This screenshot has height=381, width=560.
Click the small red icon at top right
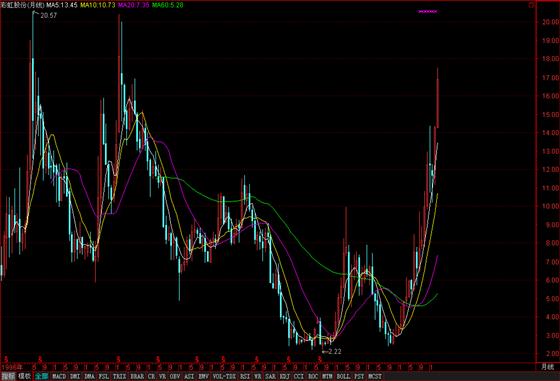(x=531, y=5)
